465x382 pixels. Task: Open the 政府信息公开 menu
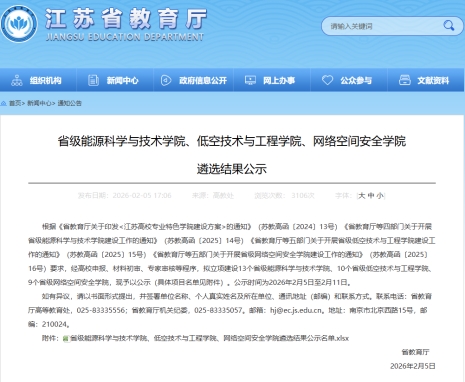203,80
